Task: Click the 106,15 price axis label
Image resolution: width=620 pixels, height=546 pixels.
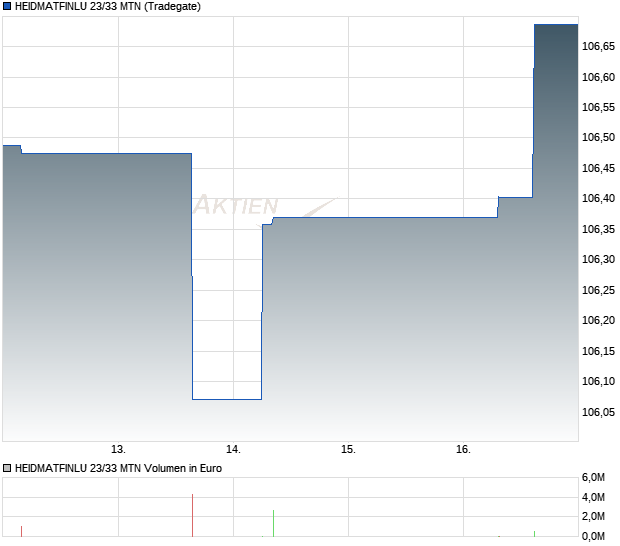Action: [598, 351]
